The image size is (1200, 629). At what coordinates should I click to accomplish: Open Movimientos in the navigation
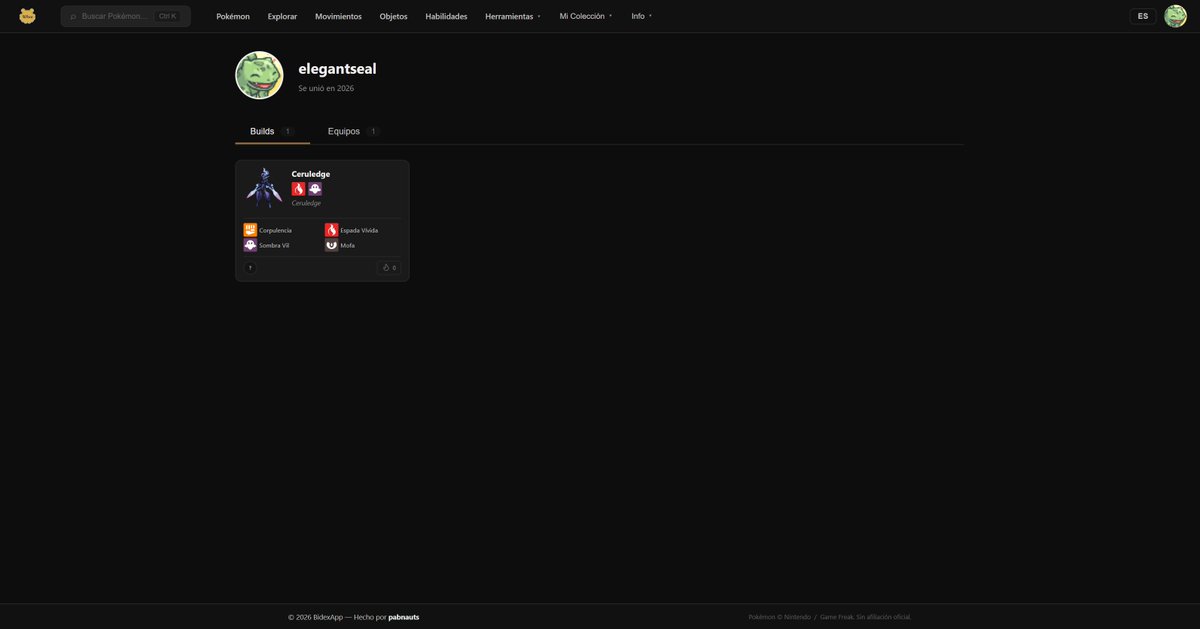click(x=338, y=16)
